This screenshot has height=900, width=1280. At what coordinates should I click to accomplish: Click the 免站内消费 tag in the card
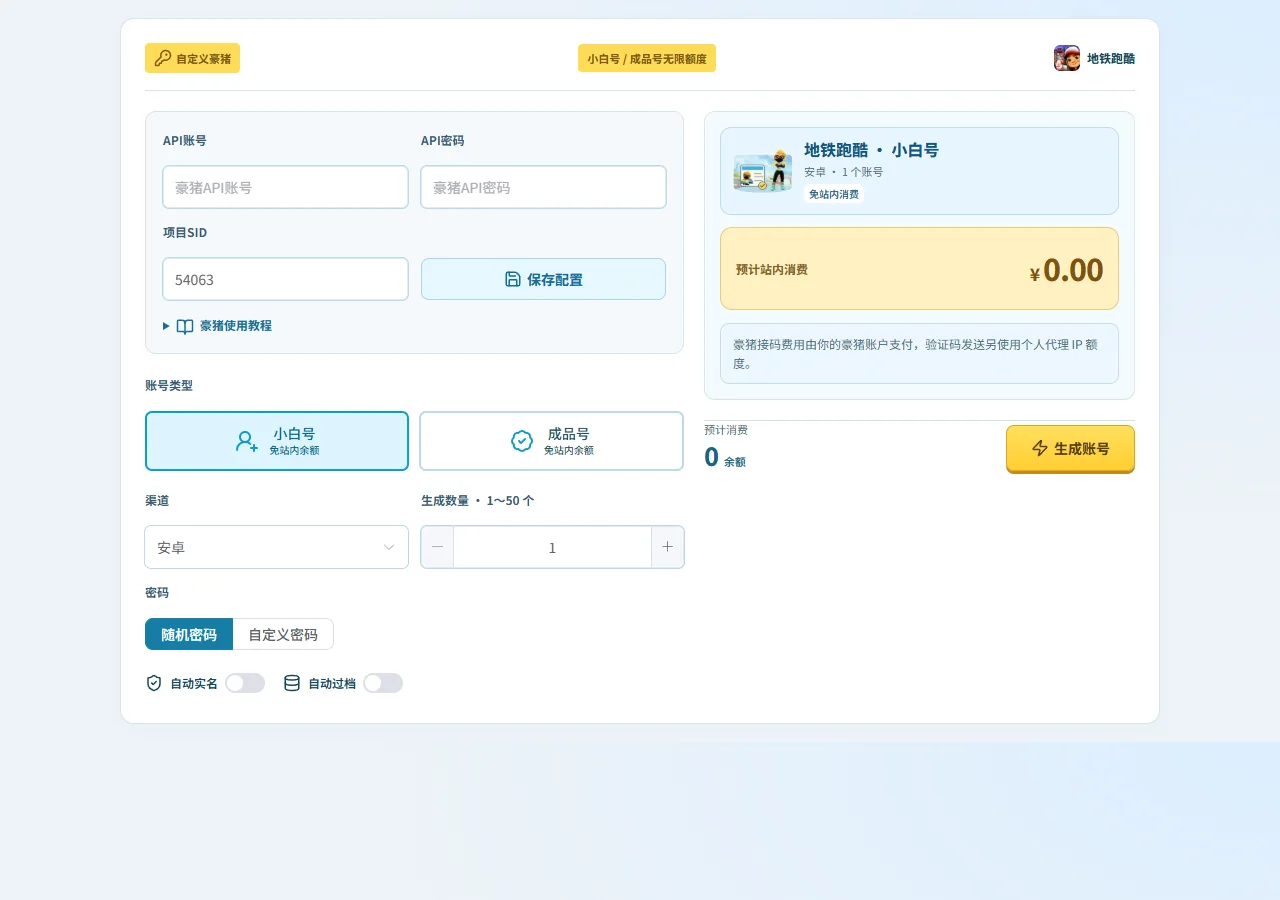click(834, 194)
